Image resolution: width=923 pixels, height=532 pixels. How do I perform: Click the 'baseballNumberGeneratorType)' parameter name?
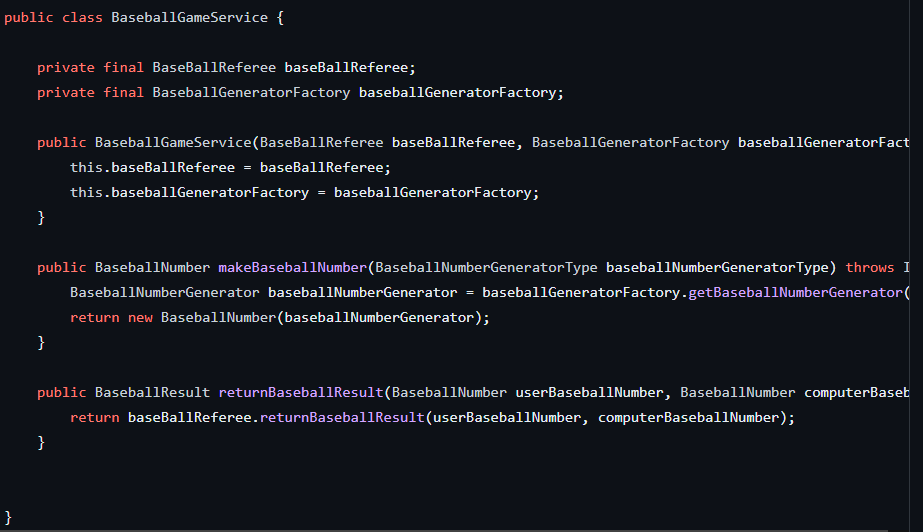point(721,268)
